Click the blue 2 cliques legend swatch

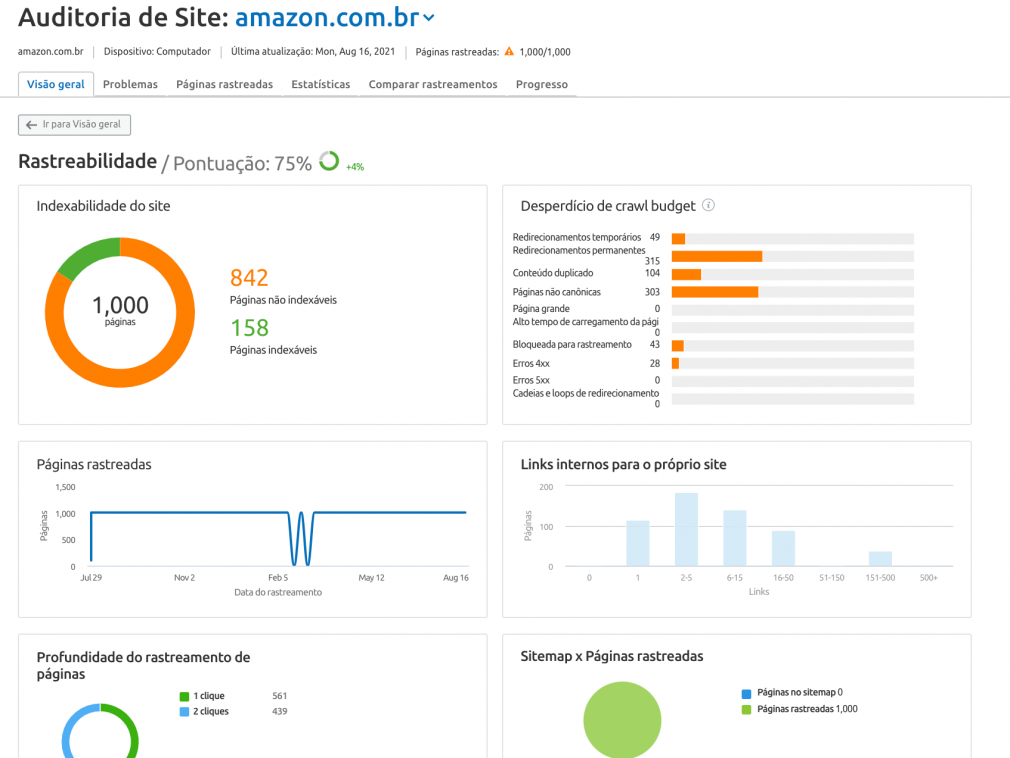[184, 712]
